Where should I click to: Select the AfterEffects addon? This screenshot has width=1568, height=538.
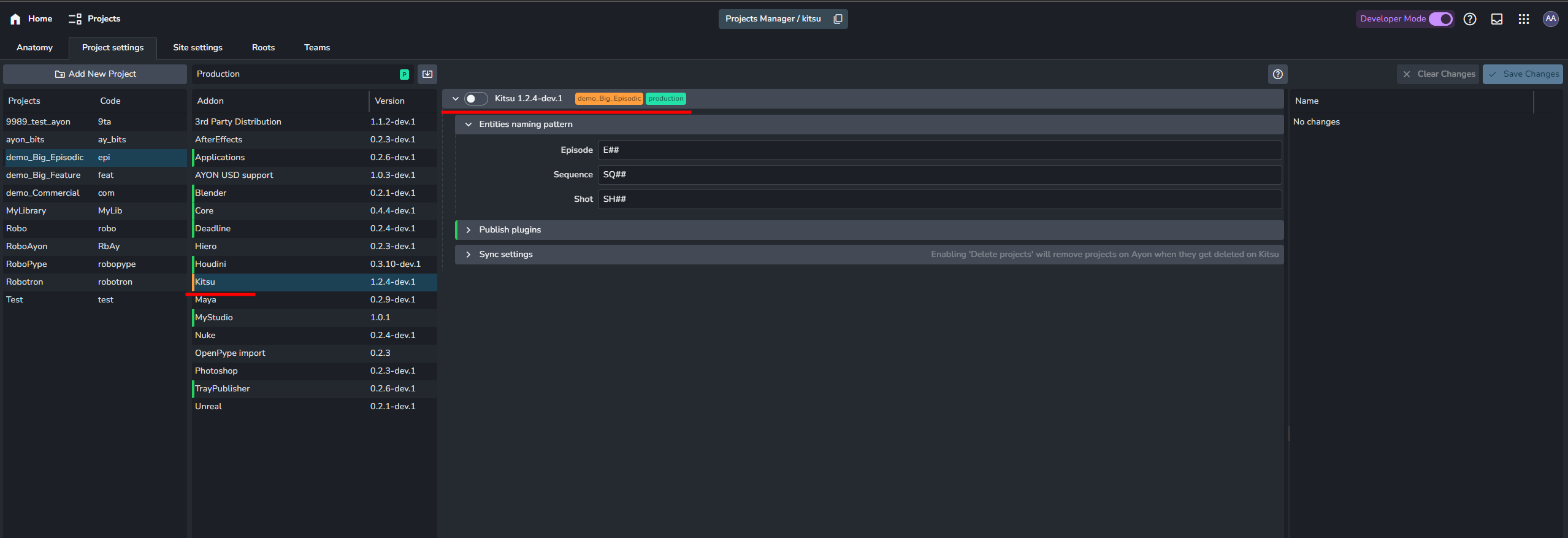pyautogui.click(x=315, y=140)
